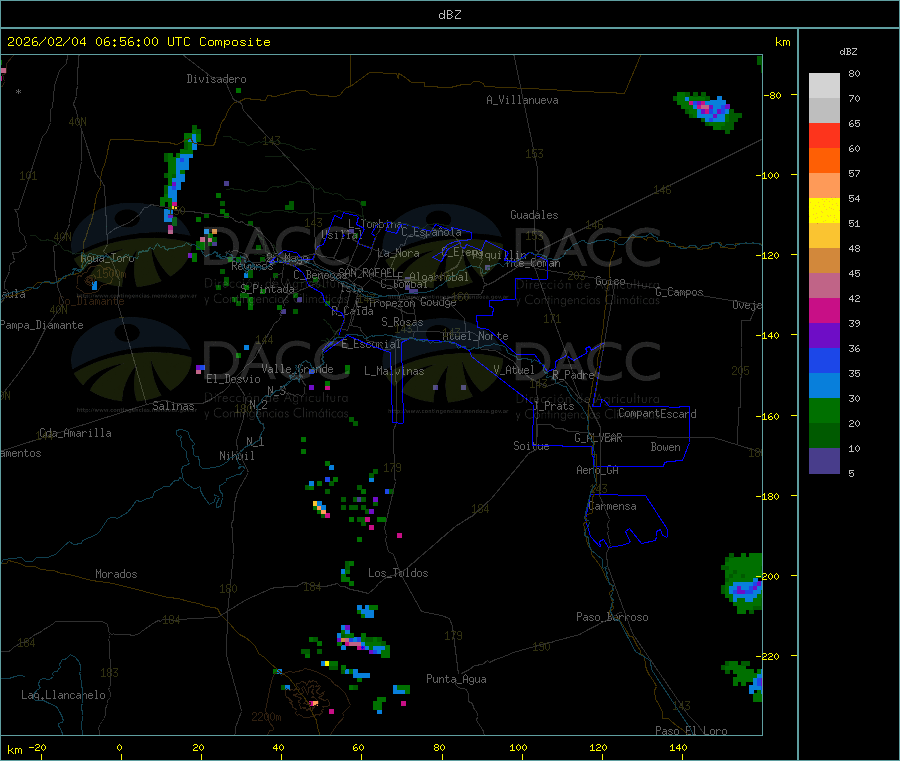Click the 'G_Campos' label
Viewport: 900px width, 761px height.
(x=679, y=292)
